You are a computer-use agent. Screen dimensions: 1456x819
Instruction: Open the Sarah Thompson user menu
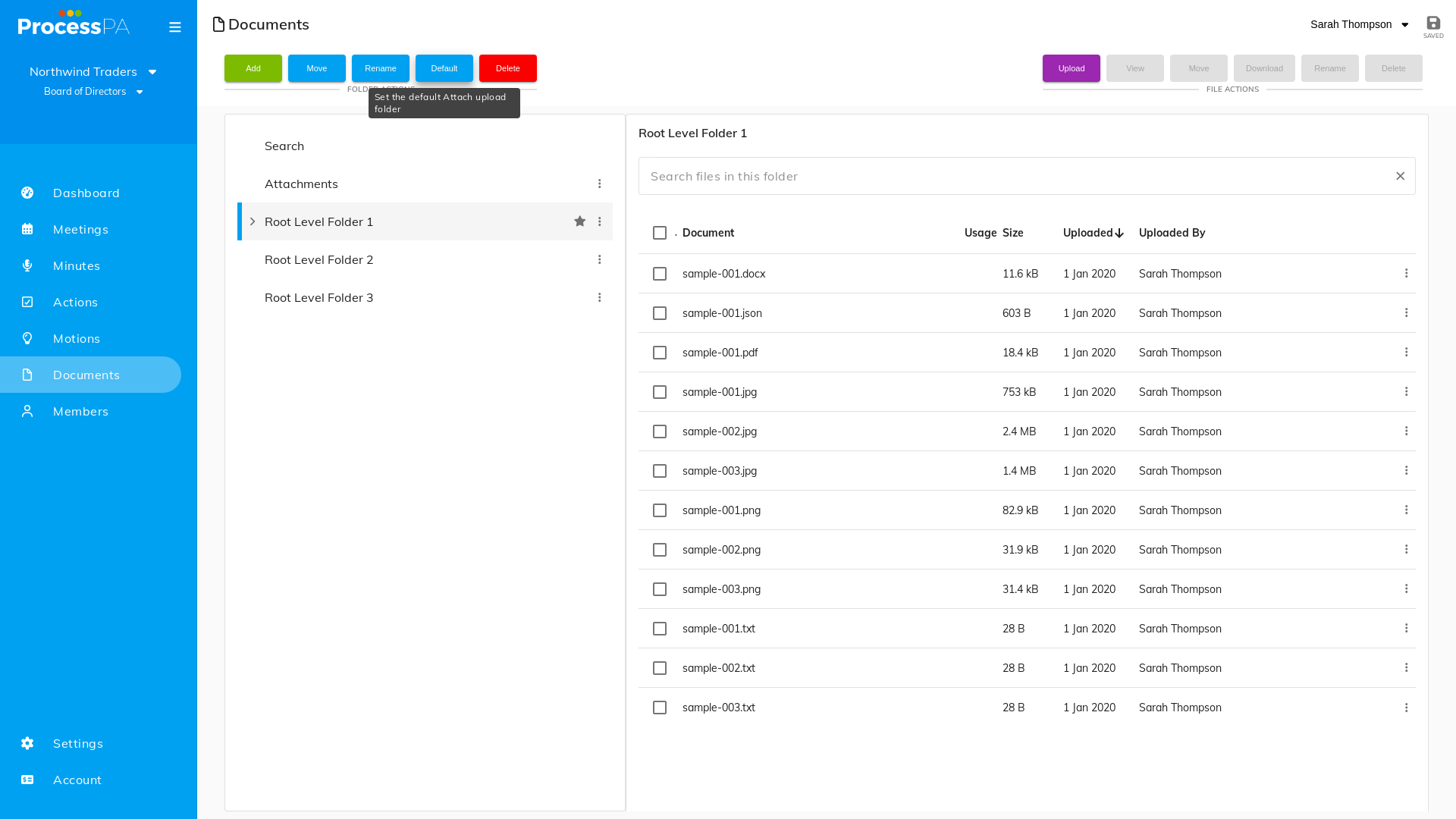click(1359, 24)
